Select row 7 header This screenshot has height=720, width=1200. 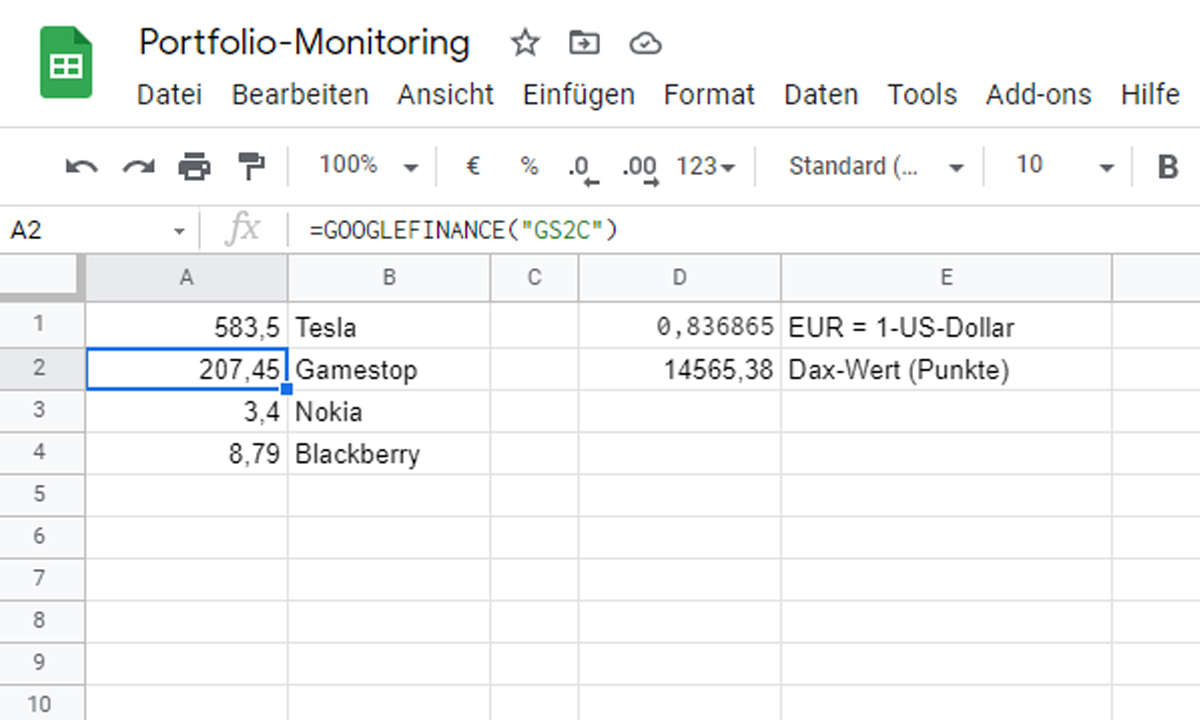point(41,579)
